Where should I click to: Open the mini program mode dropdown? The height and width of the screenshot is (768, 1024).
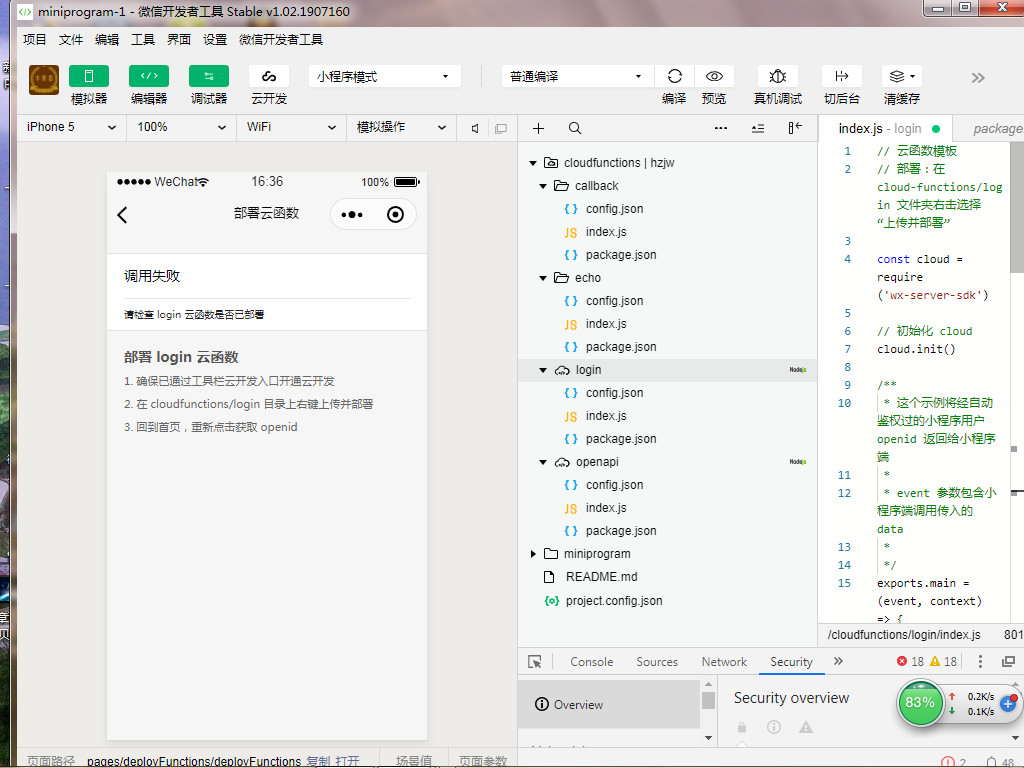(384, 77)
